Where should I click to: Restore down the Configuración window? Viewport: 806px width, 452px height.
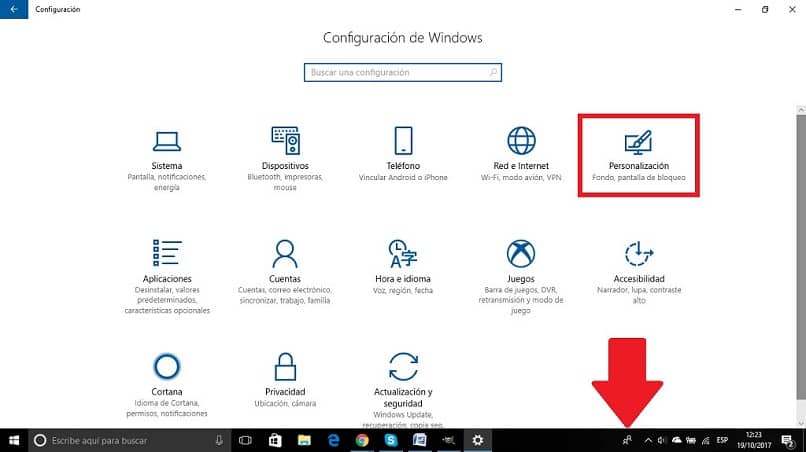[765, 9]
